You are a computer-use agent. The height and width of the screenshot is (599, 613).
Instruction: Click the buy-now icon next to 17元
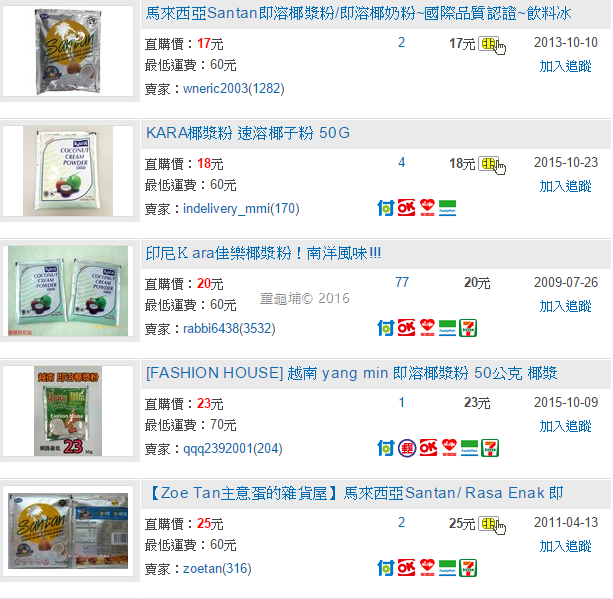point(491,45)
